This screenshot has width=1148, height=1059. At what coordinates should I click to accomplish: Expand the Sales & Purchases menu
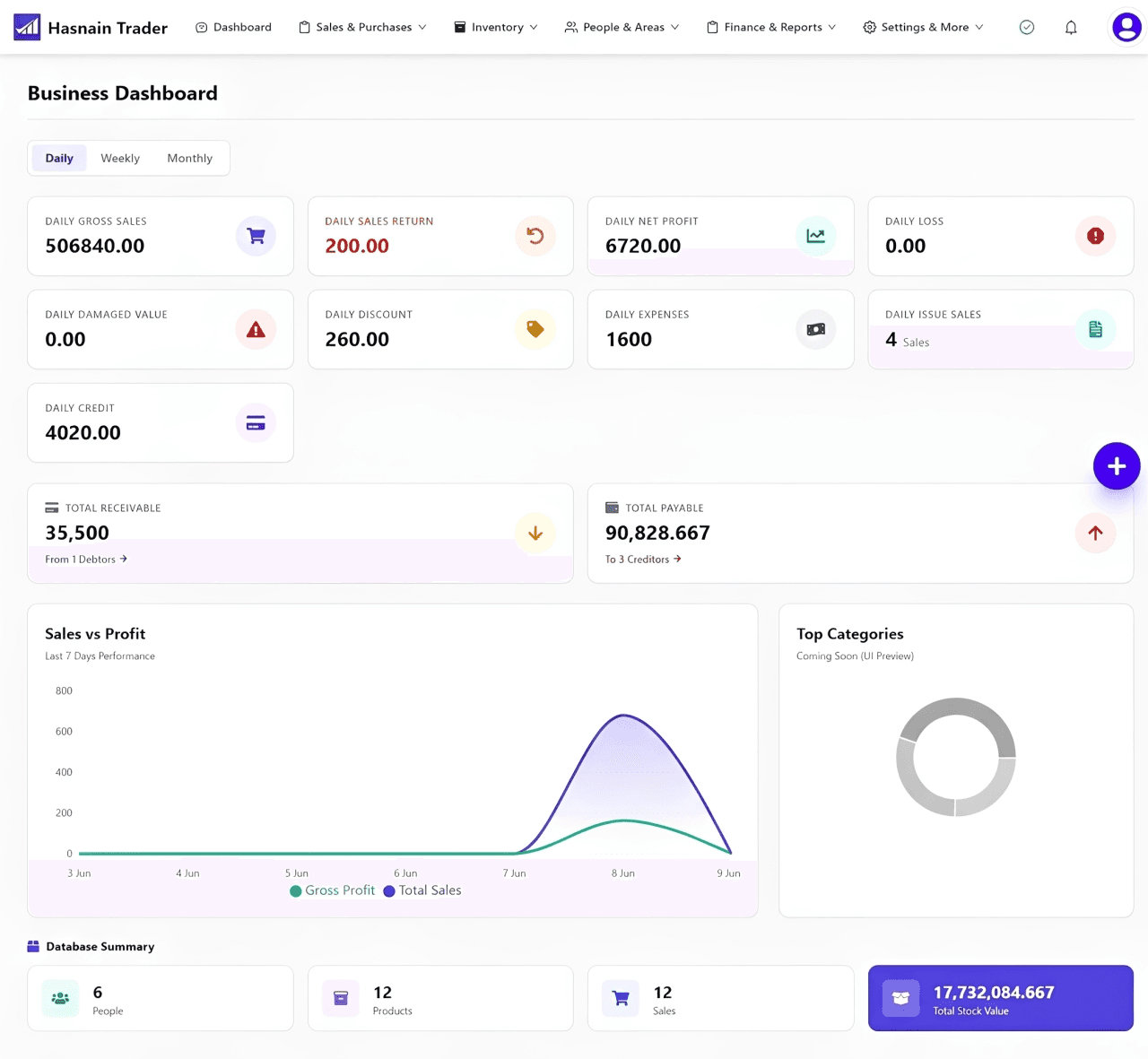pos(362,27)
